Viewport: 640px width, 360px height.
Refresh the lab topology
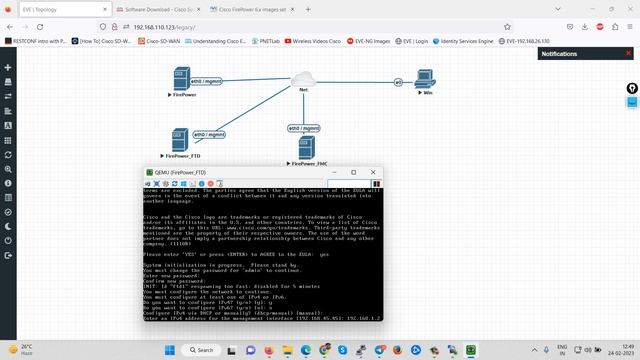pos(8,155)
